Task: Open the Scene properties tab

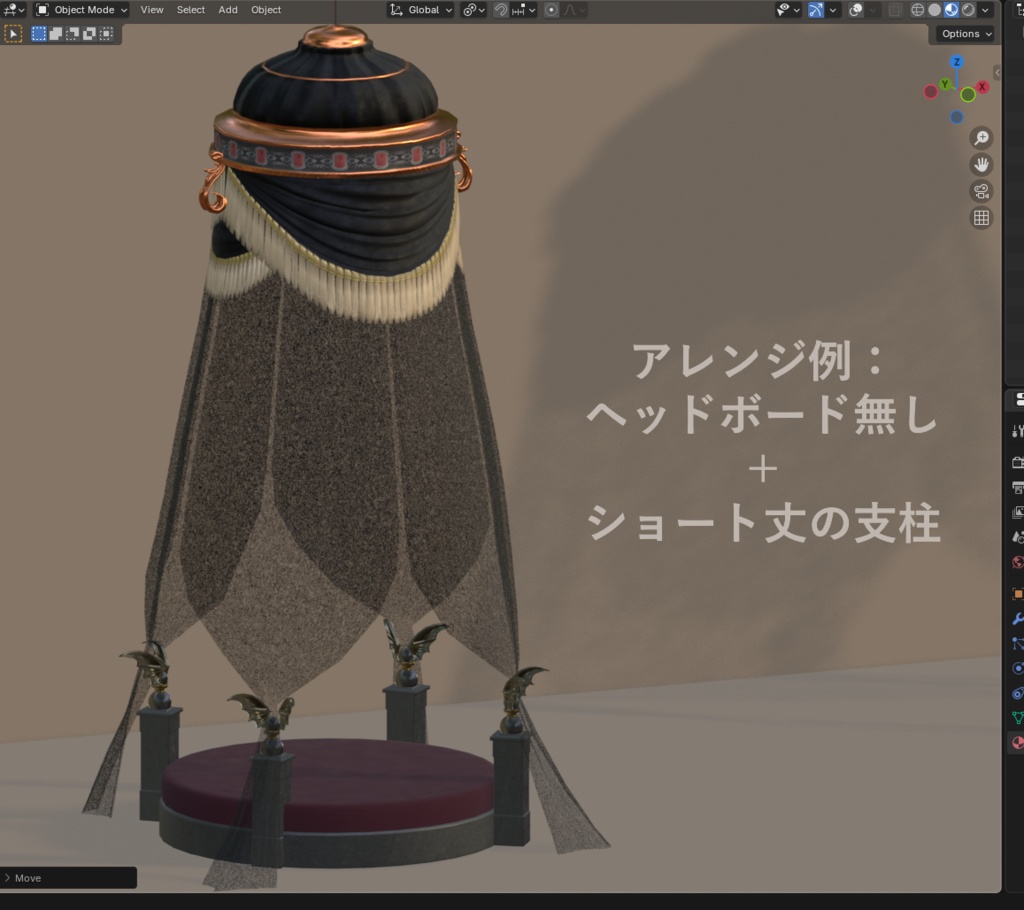Action: (1017, 538)
